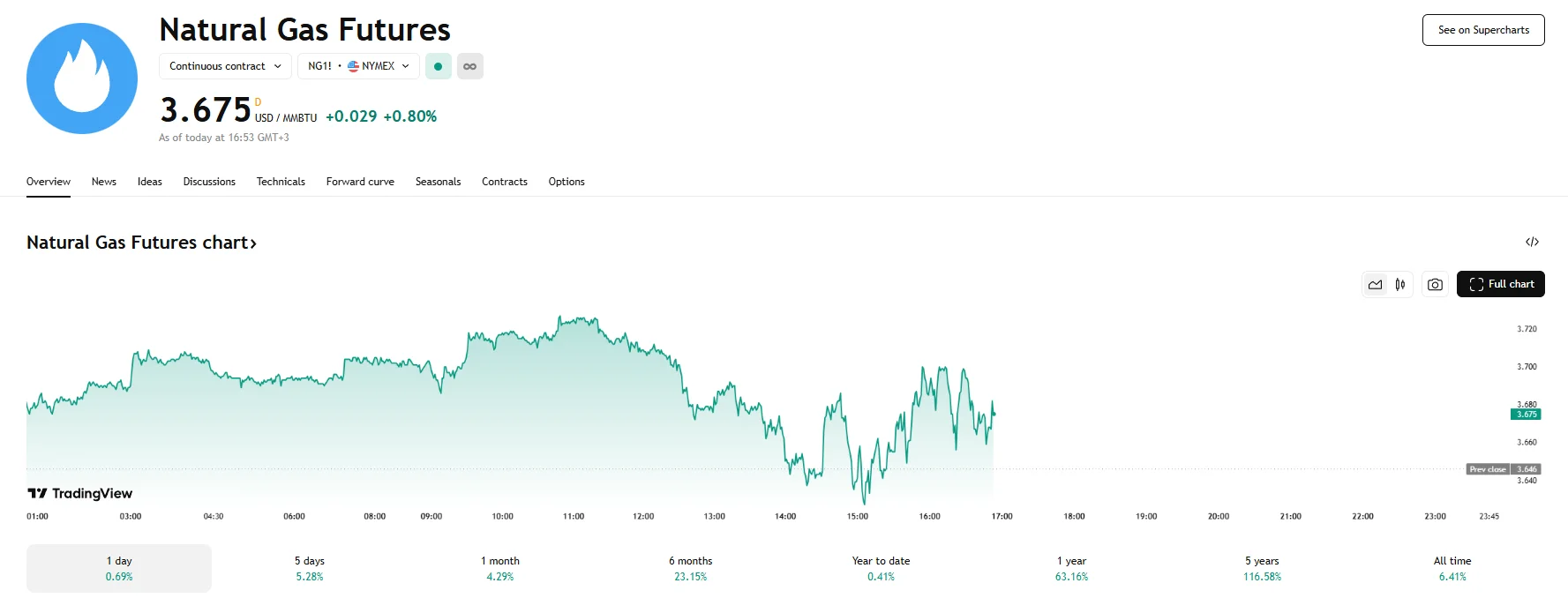Click the 3.675 current price label on axis
The width and height of the screenshot is (1568, 613).
[x=1526, y=415]
